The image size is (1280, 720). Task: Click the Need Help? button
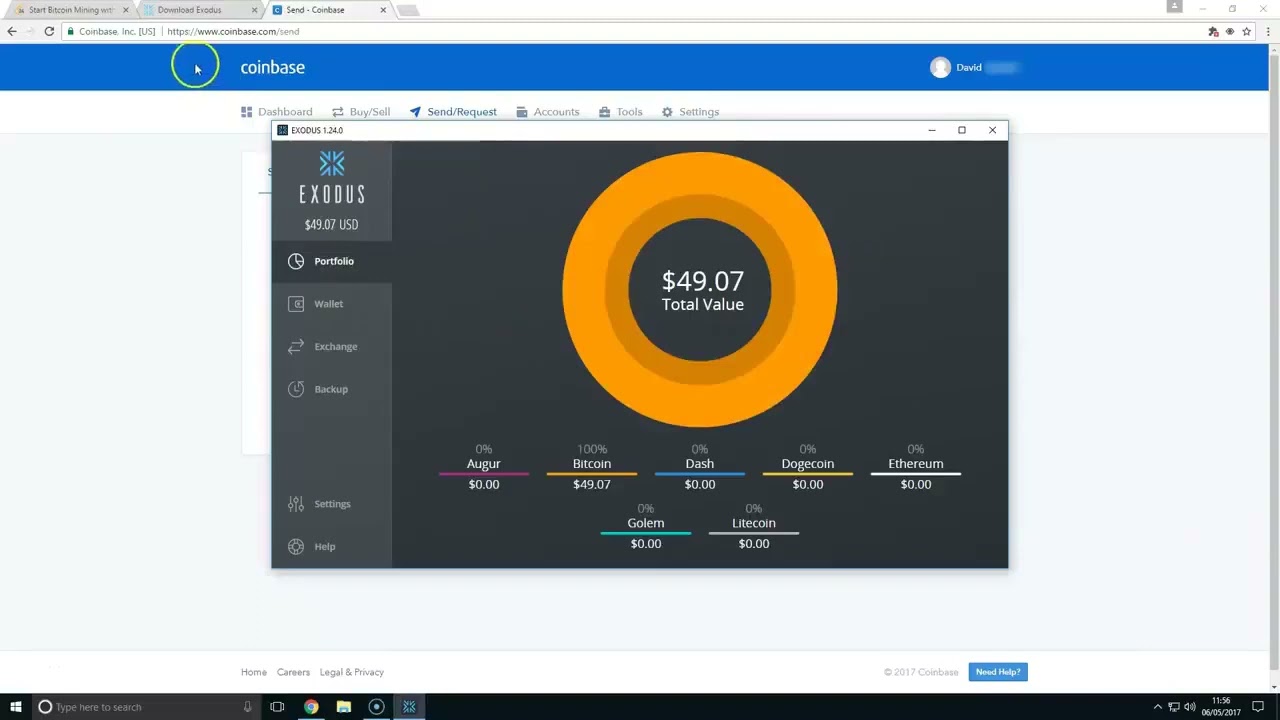pos(998,672)
